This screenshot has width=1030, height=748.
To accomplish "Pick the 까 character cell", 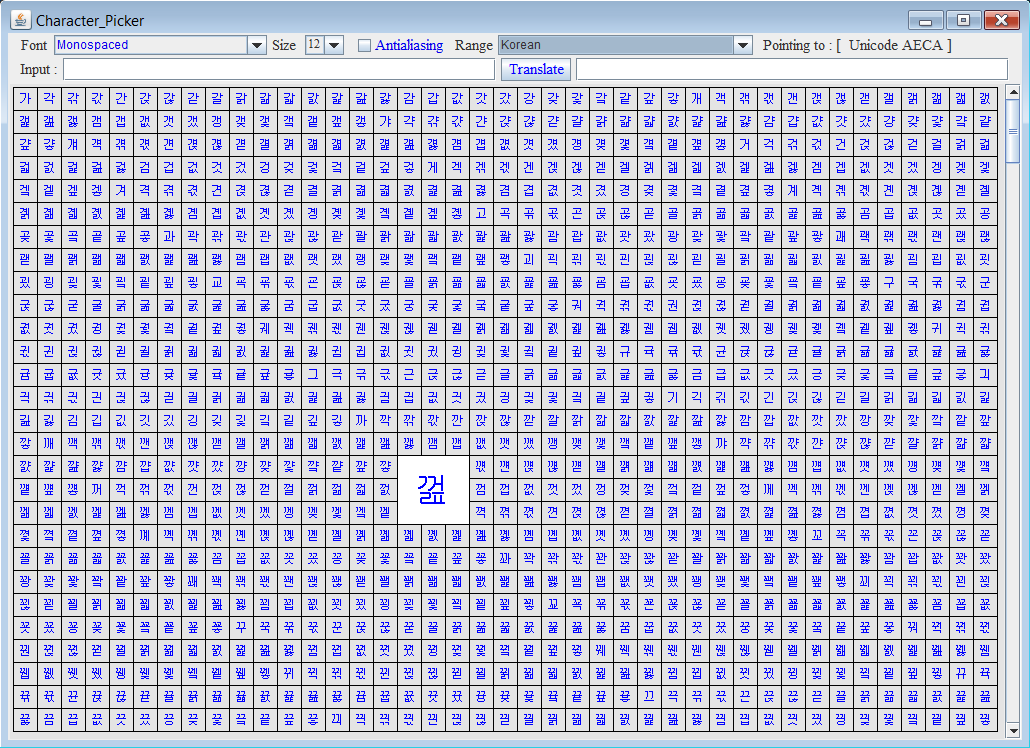I will (361, 421).
